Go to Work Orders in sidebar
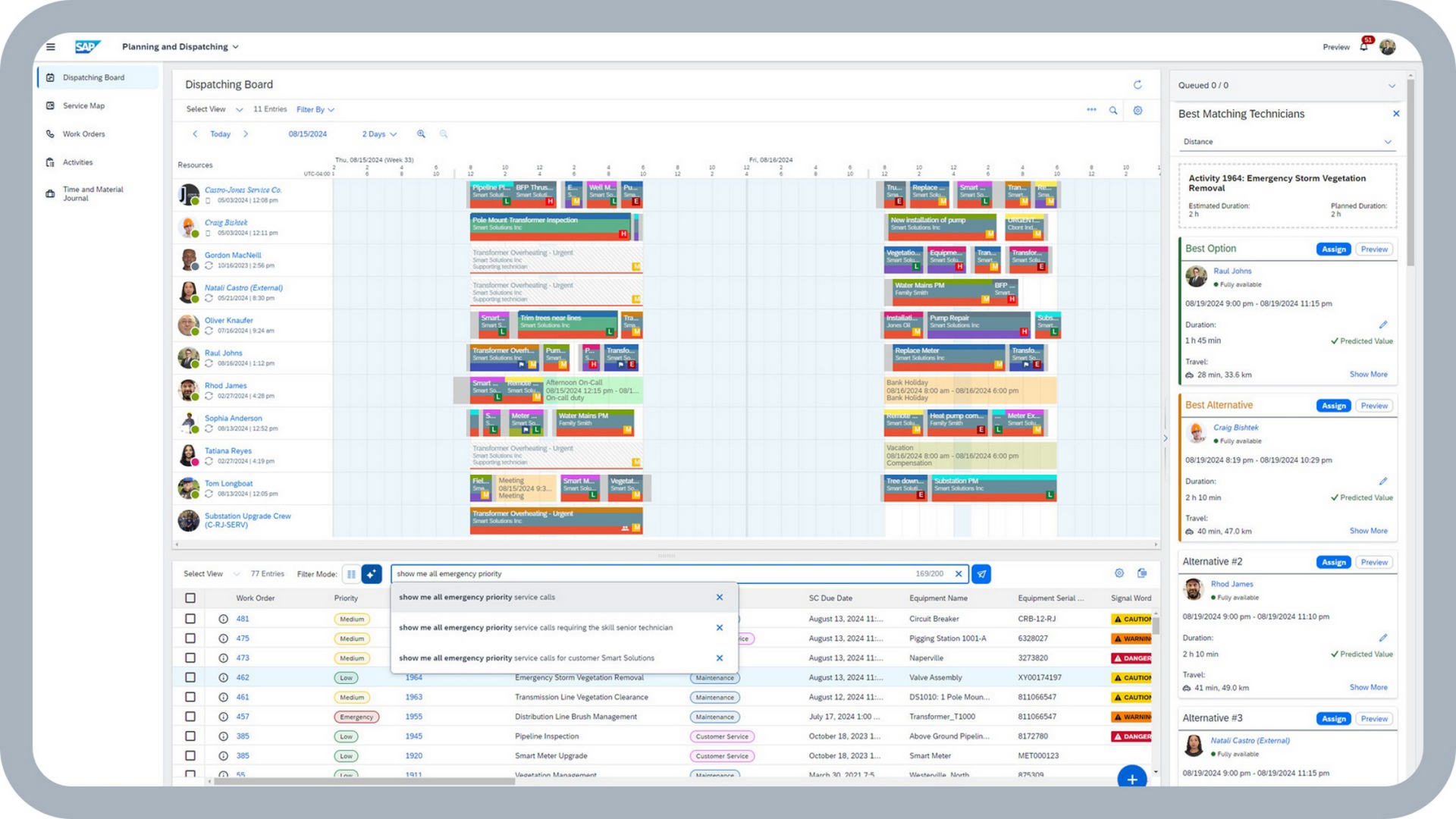Screen dimensions: 1456x819 coord(83,134)
